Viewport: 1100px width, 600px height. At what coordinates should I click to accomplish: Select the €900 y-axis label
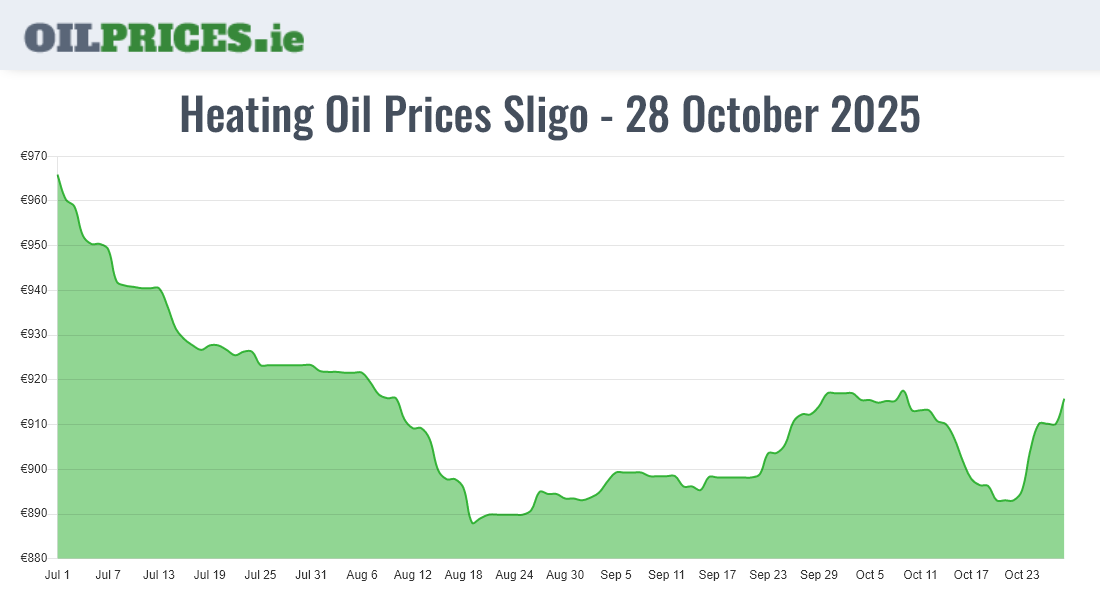pyautogui.click(x=34, y=469)
